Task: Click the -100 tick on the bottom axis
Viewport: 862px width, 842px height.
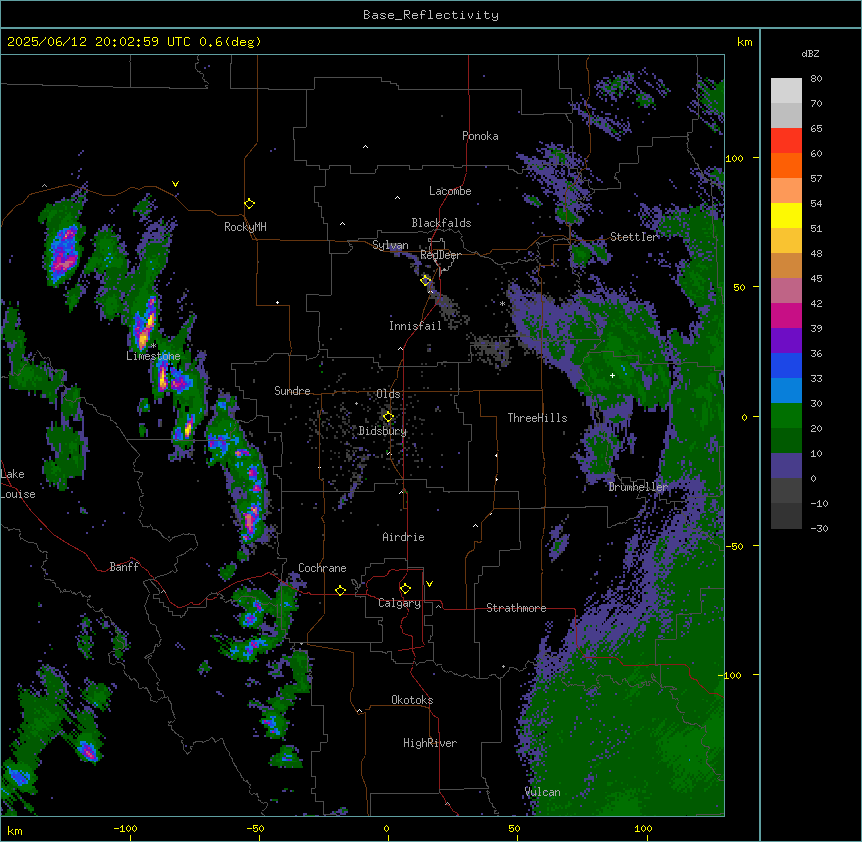Action: click(125, 828)
